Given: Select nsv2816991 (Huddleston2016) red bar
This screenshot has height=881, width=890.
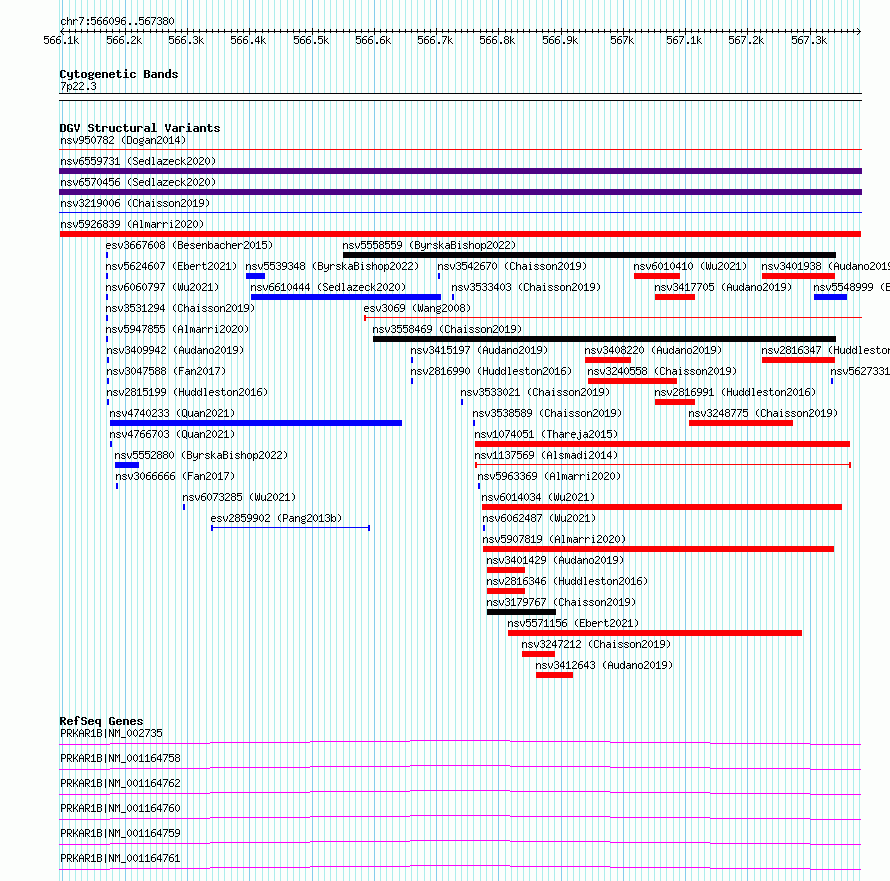Looking at the screenshot, I should [675, 402].
